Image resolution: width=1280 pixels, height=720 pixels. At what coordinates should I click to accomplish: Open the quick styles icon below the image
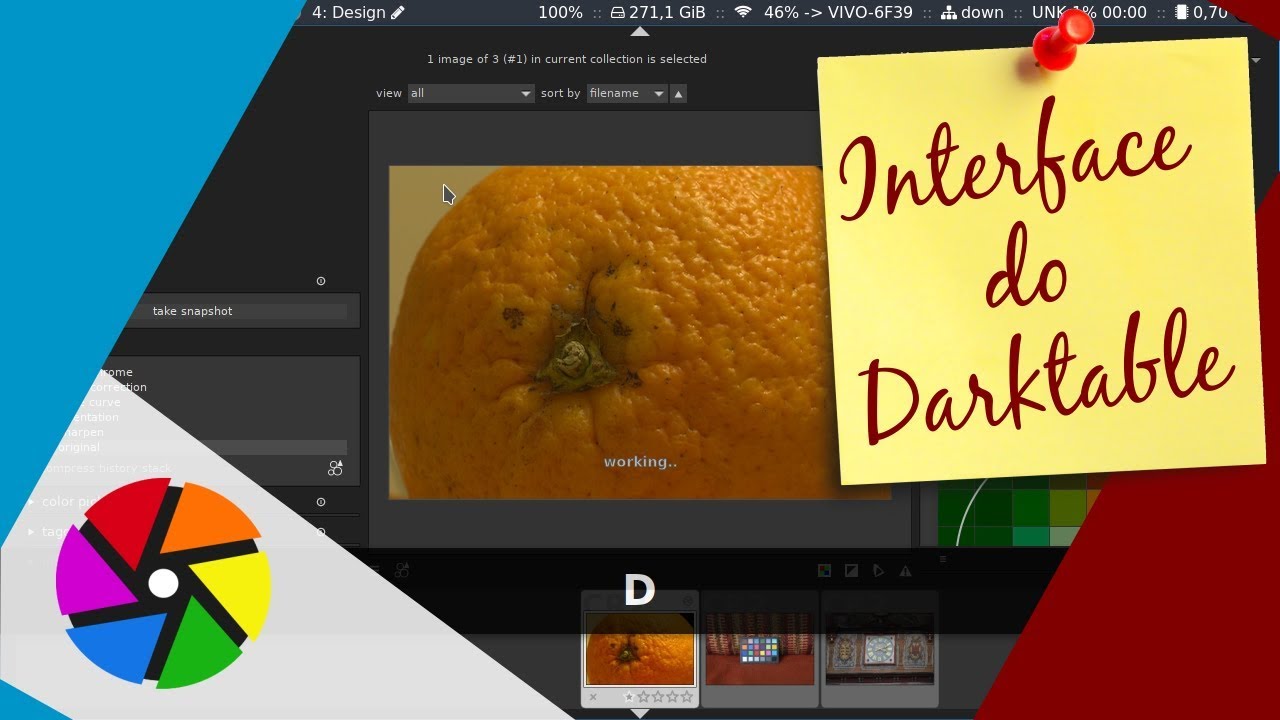point(402,570)
